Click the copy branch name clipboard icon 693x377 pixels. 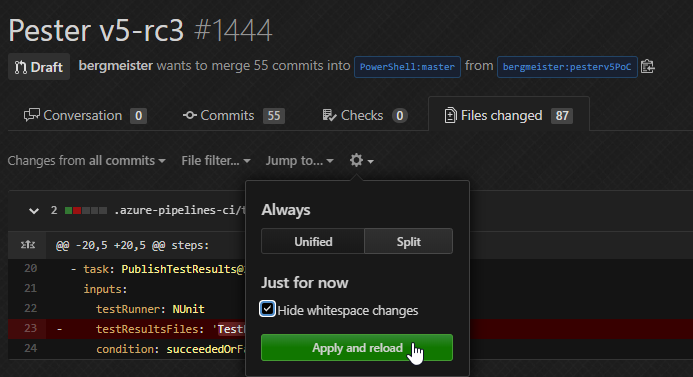point(647,67)
